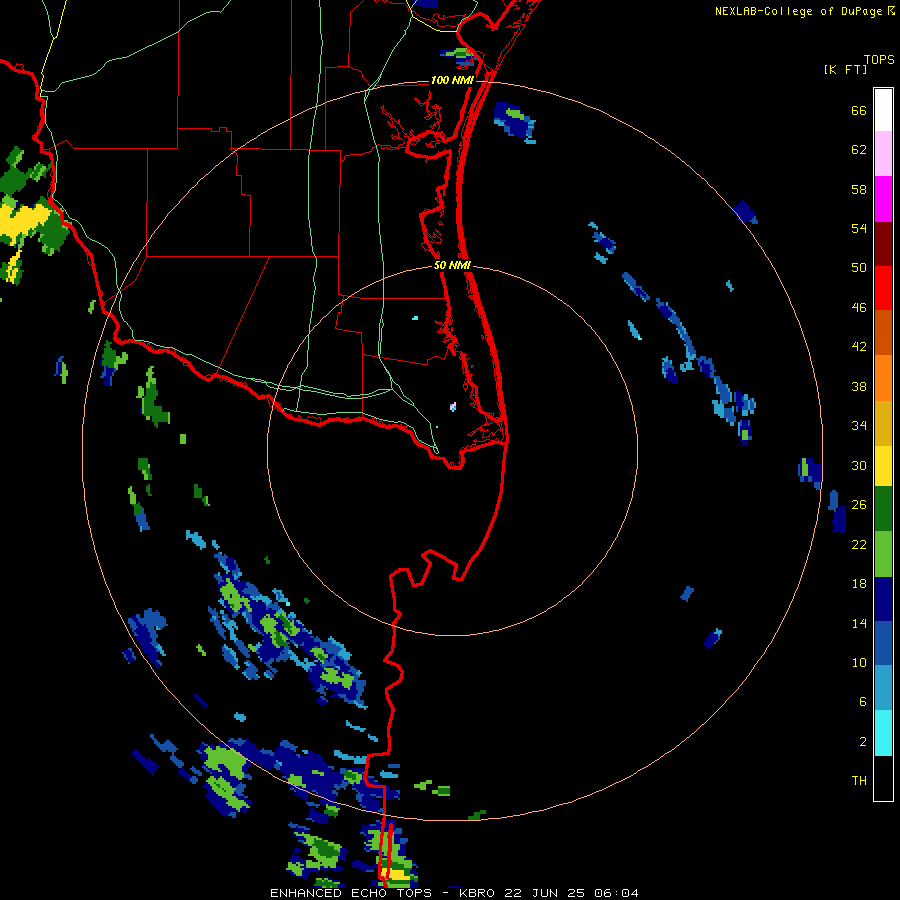Click the 54 legend value
Screen dimensions: 900x900
tap(859, 228)
